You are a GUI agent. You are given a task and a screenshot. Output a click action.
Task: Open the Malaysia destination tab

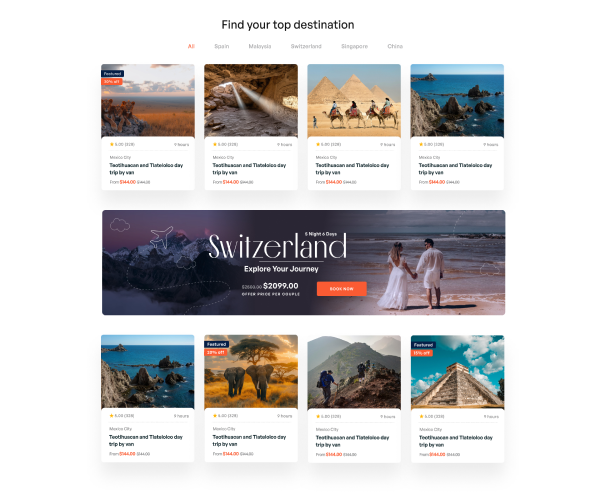[x=260, y=46]
